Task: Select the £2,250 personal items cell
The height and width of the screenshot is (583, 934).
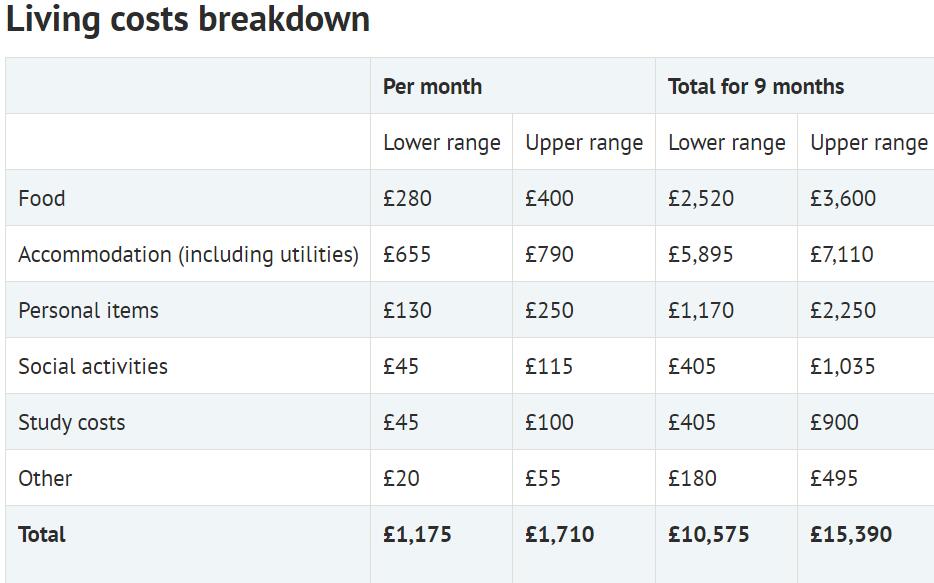Action: pyautogui.click(x=842, y=310)
